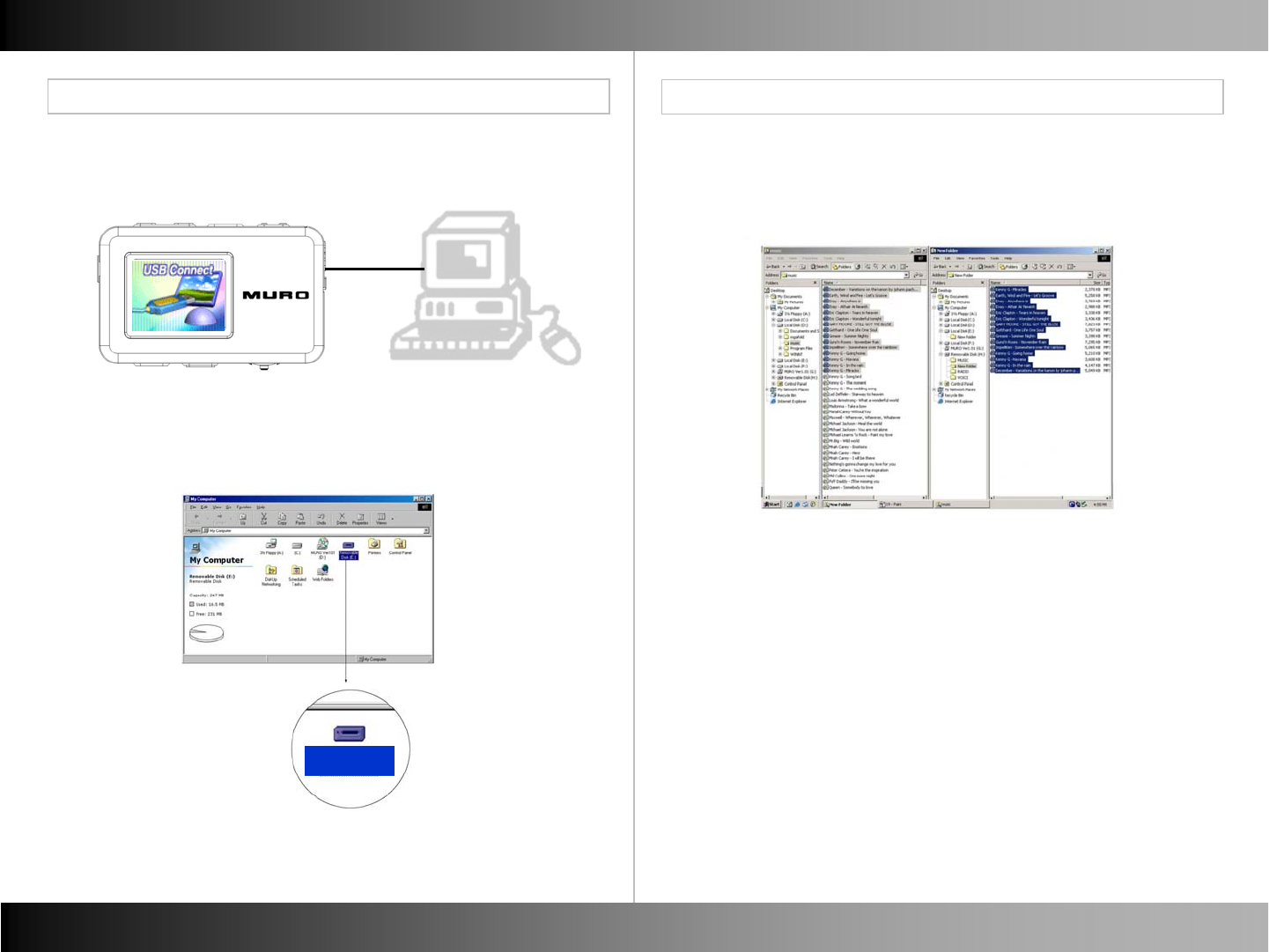Viewport: 1269px width, 952px height.
Task: Select 'Kenny G - Songbird' file in music window
Action: point(843,377)
